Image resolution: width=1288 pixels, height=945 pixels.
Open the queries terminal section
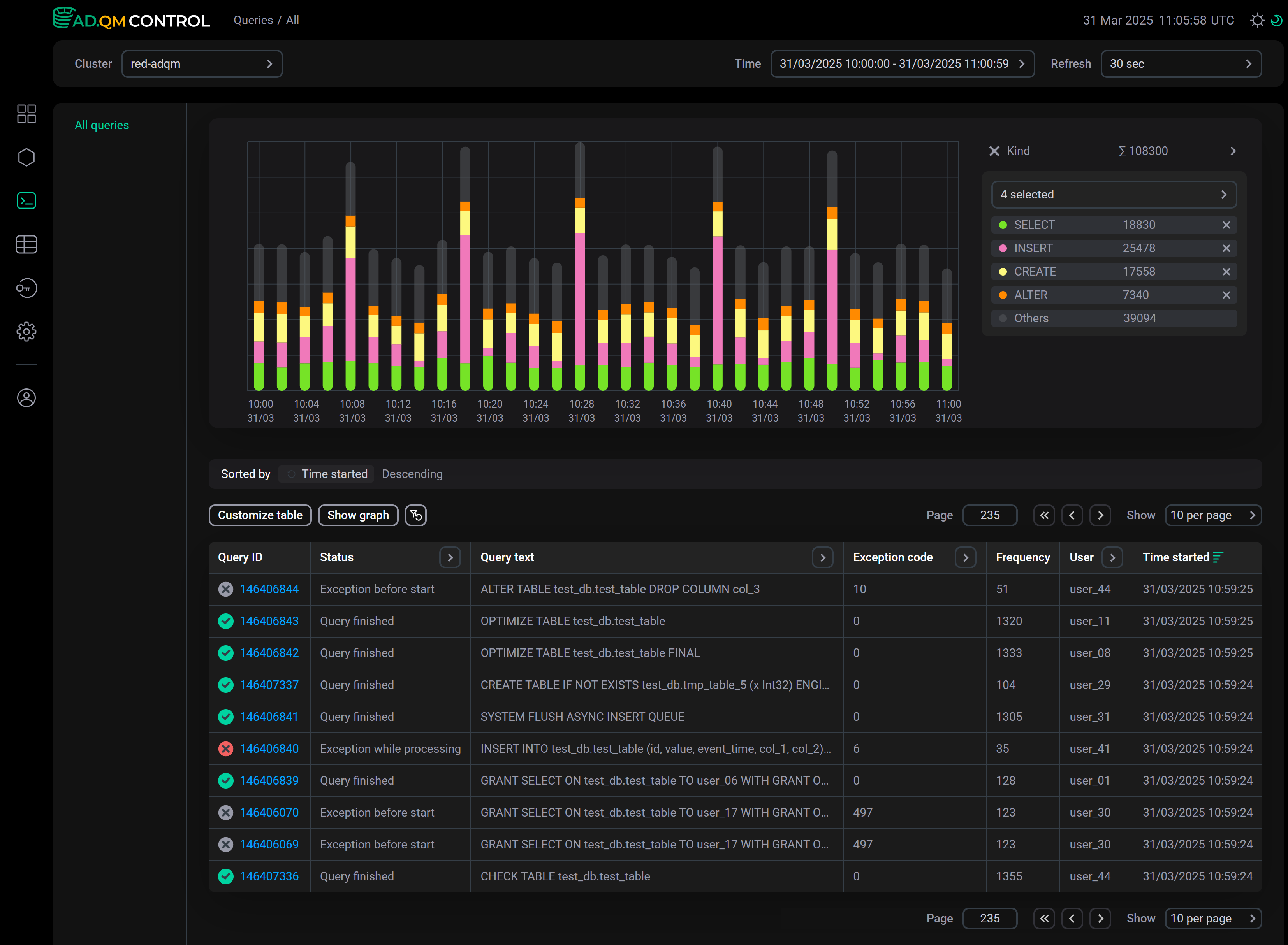tap(26, 200)
